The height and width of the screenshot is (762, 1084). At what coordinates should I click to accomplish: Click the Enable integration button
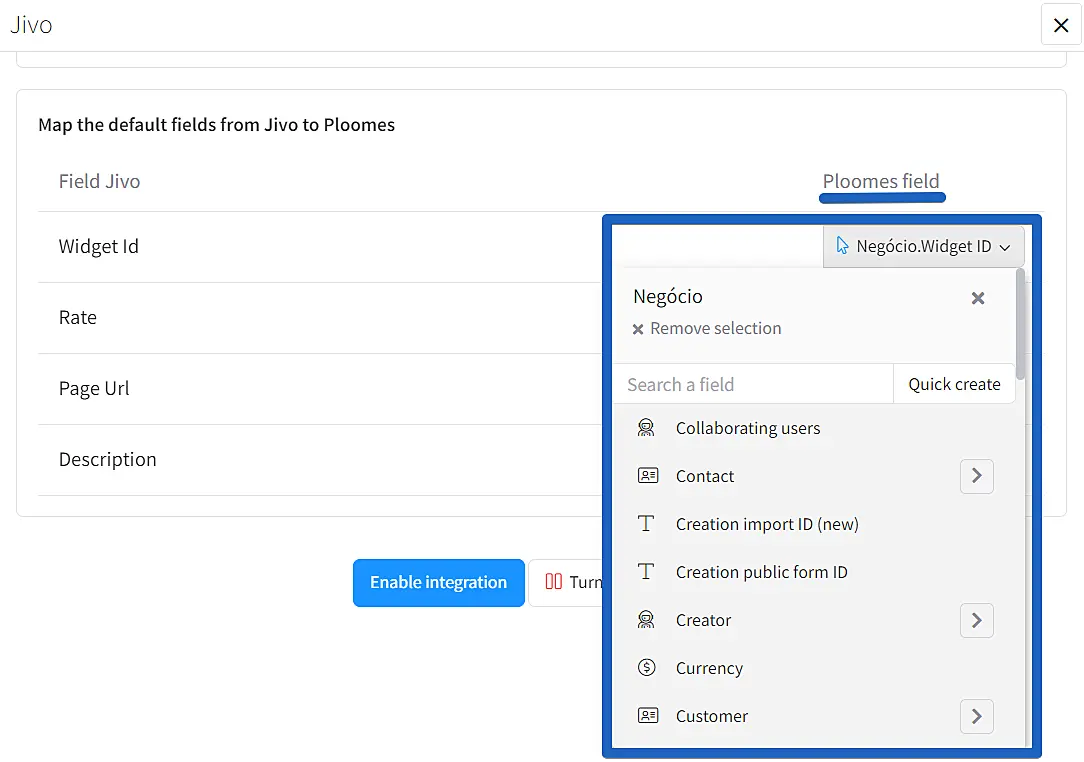pyautogui.click(x=438, y=583)
